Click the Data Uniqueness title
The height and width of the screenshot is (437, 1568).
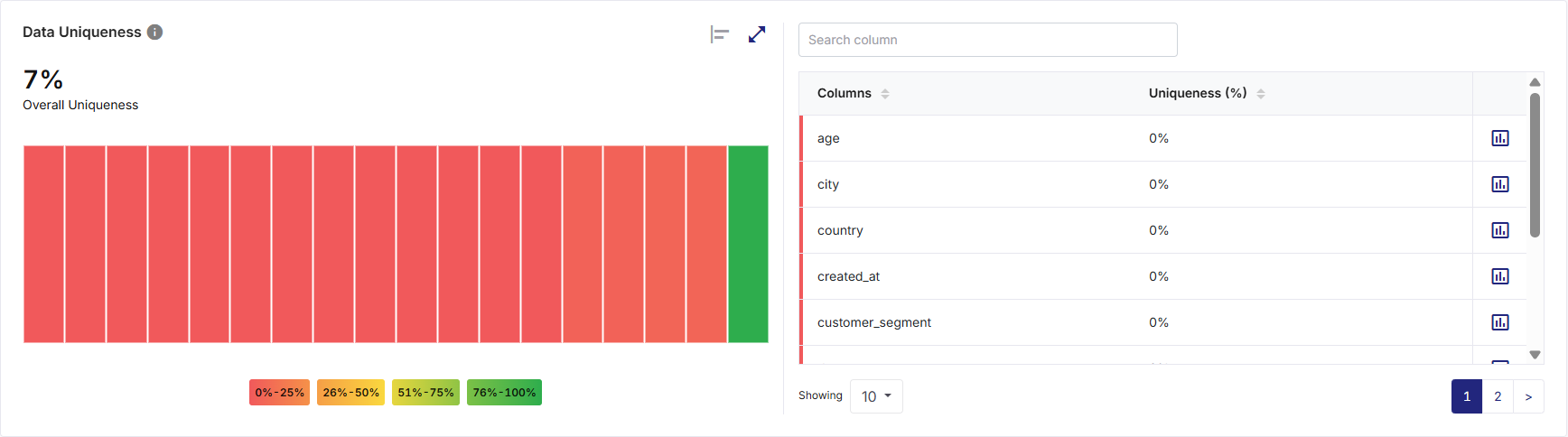click(82, 33)
